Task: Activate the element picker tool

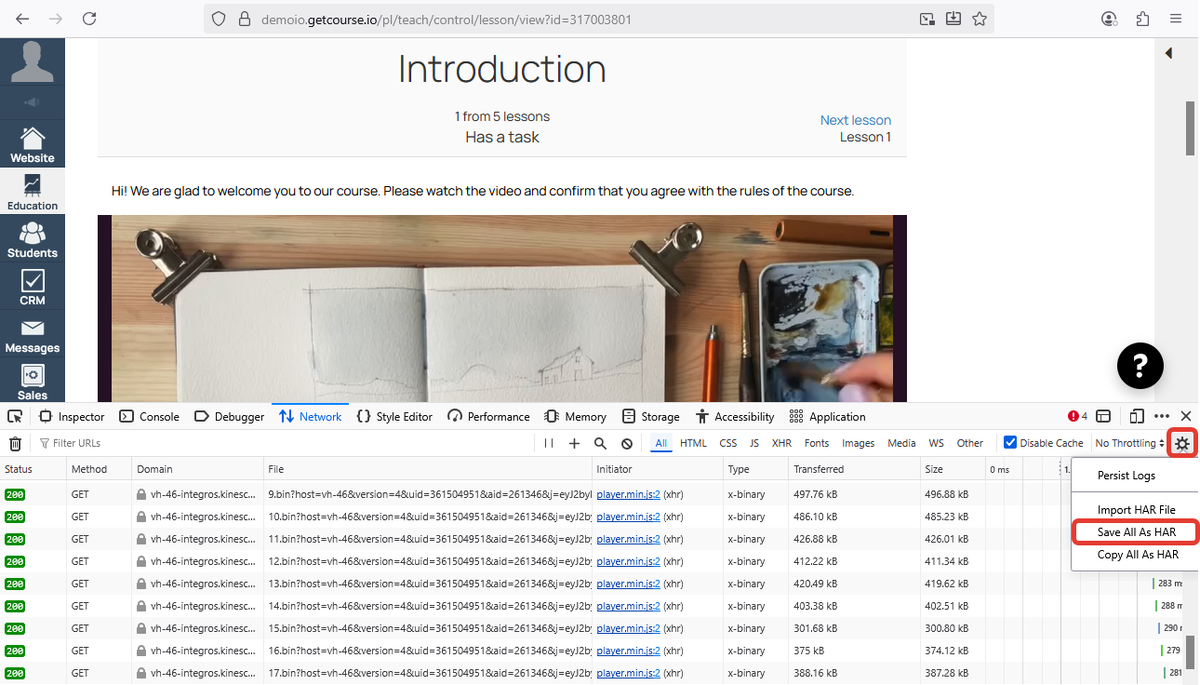Action: click(x=15, y=416)
